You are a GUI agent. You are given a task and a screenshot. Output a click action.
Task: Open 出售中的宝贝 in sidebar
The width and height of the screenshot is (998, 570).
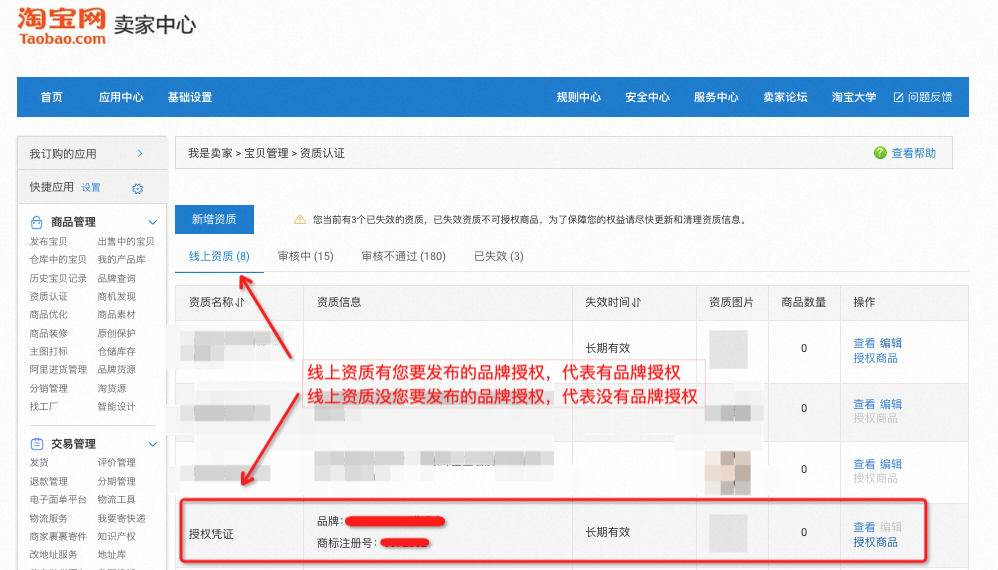click(126, 242)
